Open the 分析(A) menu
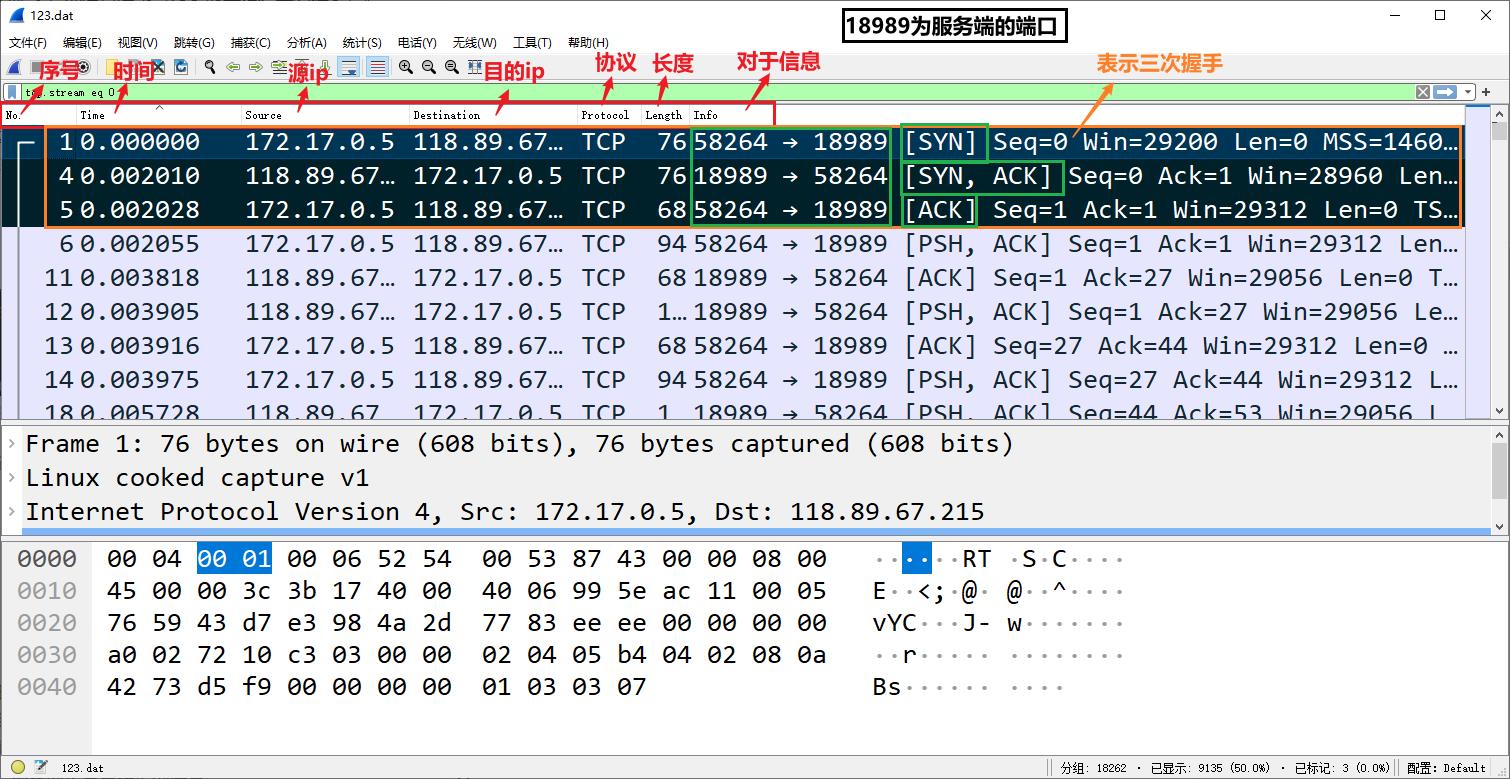Viewport: 1510px width, 779px height. [x=307, y=43]
